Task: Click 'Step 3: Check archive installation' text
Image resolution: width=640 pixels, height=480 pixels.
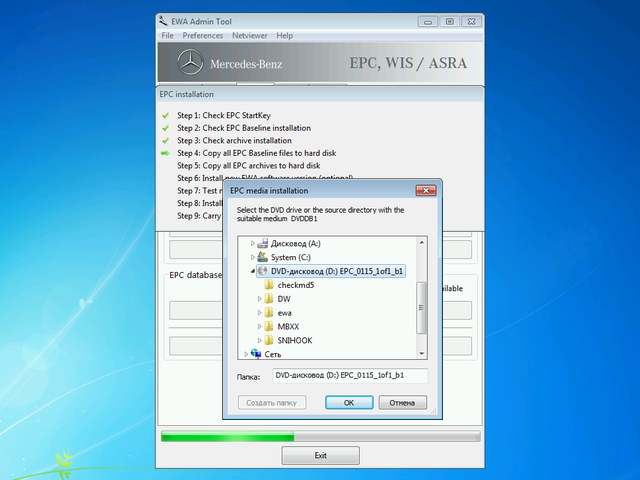Action: tap(234, 140)
